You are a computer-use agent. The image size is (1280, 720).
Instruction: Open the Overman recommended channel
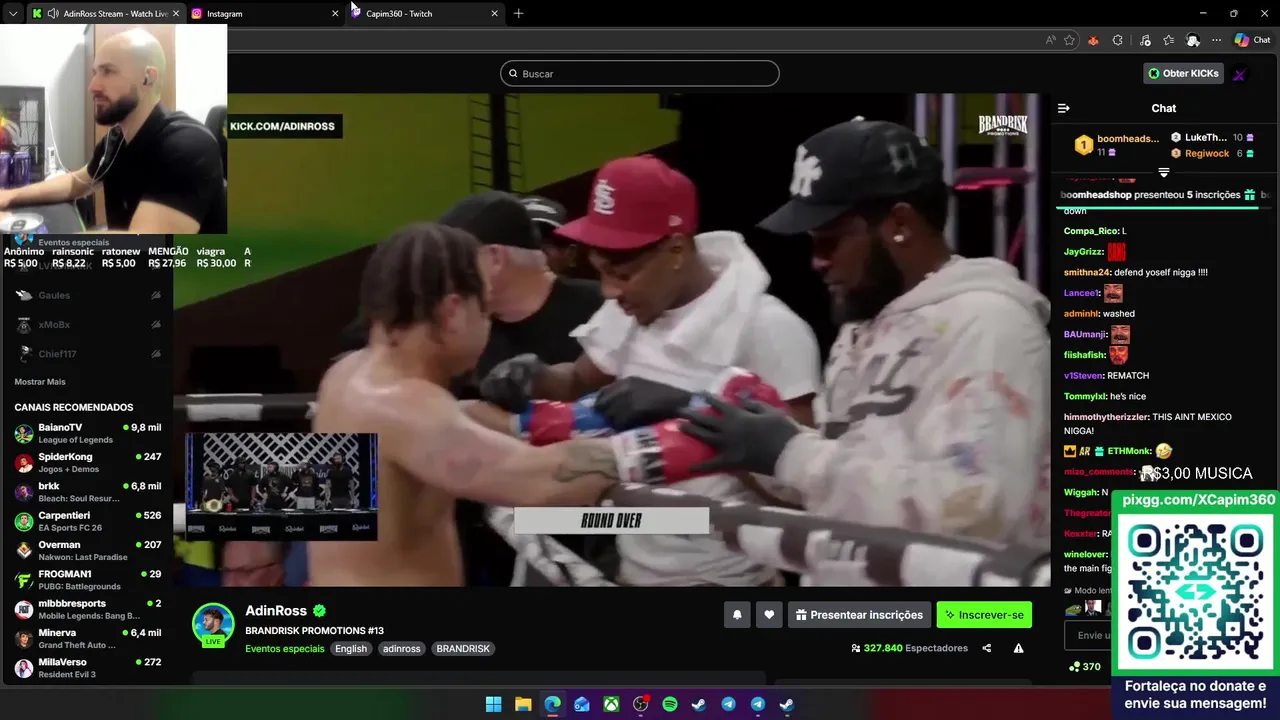(x=88, y=551)
